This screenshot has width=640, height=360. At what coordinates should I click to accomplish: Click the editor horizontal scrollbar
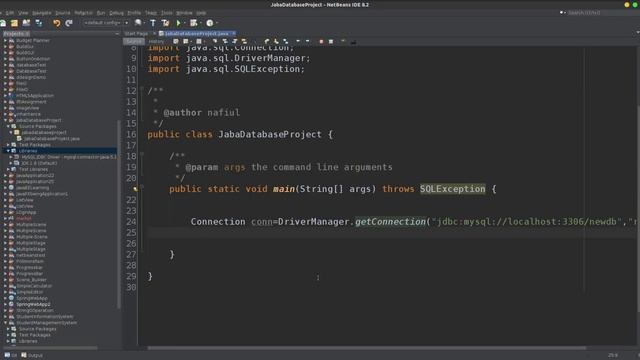367,348
